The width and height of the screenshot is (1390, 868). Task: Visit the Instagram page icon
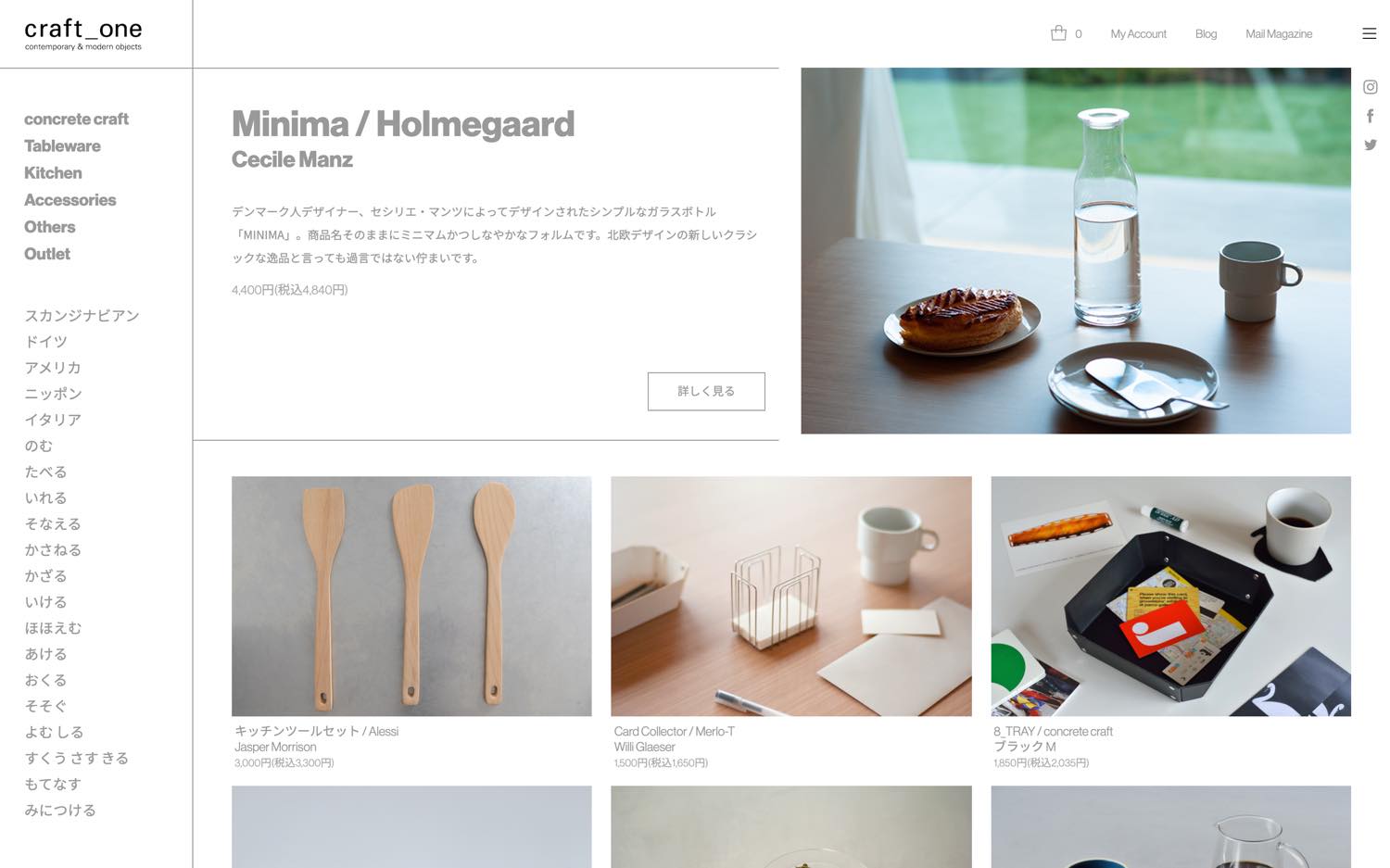tap(1370, 87)
